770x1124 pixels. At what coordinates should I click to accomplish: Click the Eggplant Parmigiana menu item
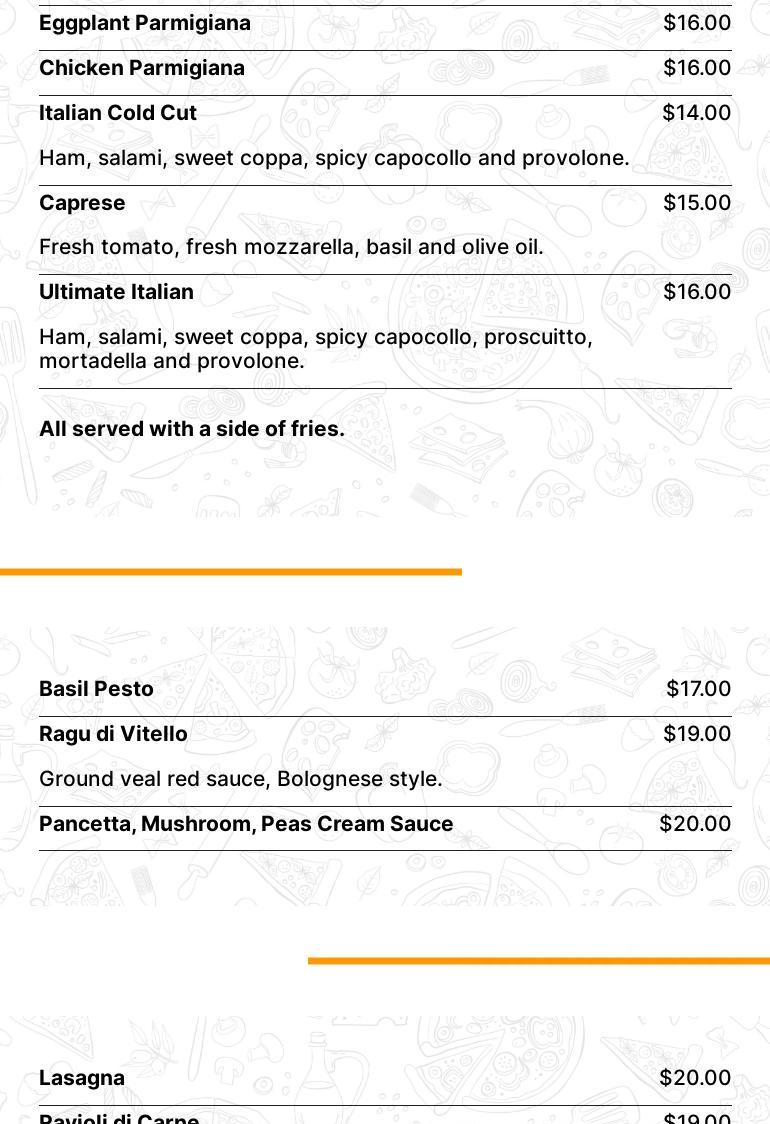[145, 23]
